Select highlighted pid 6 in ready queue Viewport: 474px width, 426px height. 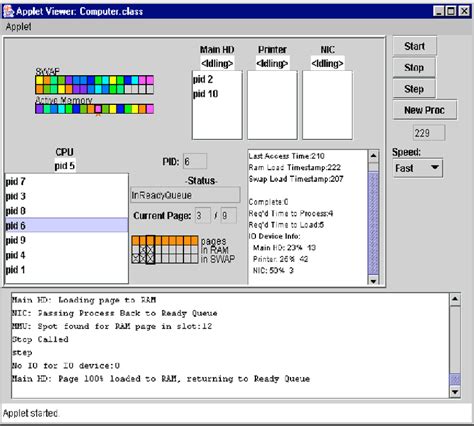(66, 226)
